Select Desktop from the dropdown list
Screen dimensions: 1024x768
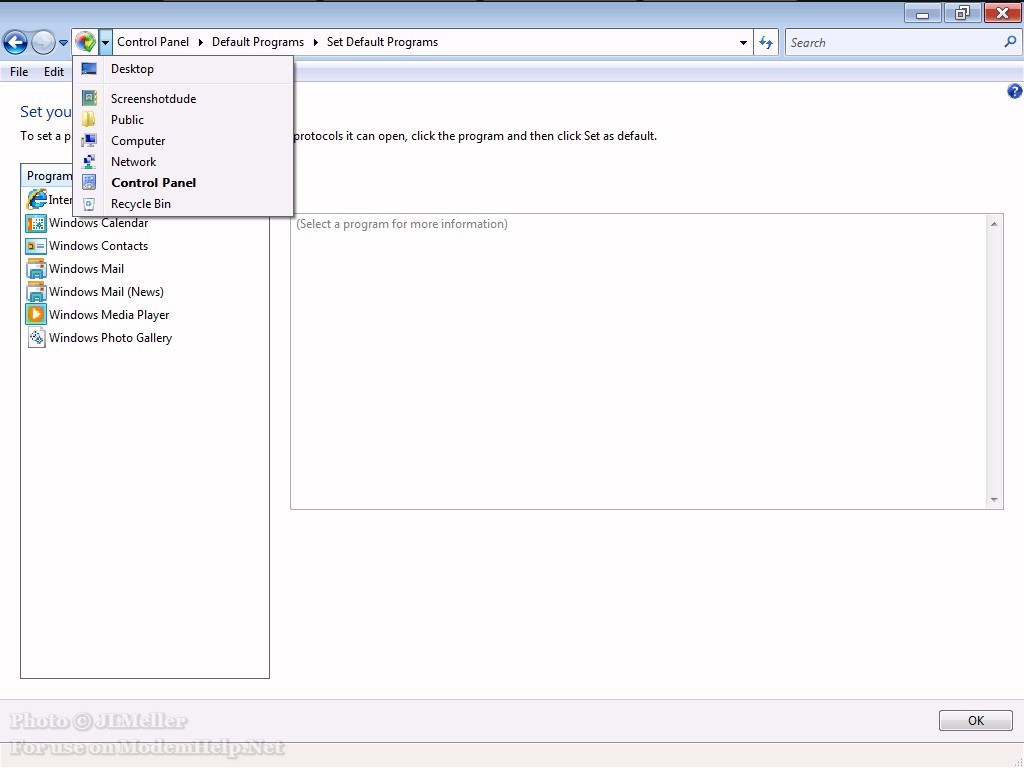[x=183, y=69]
